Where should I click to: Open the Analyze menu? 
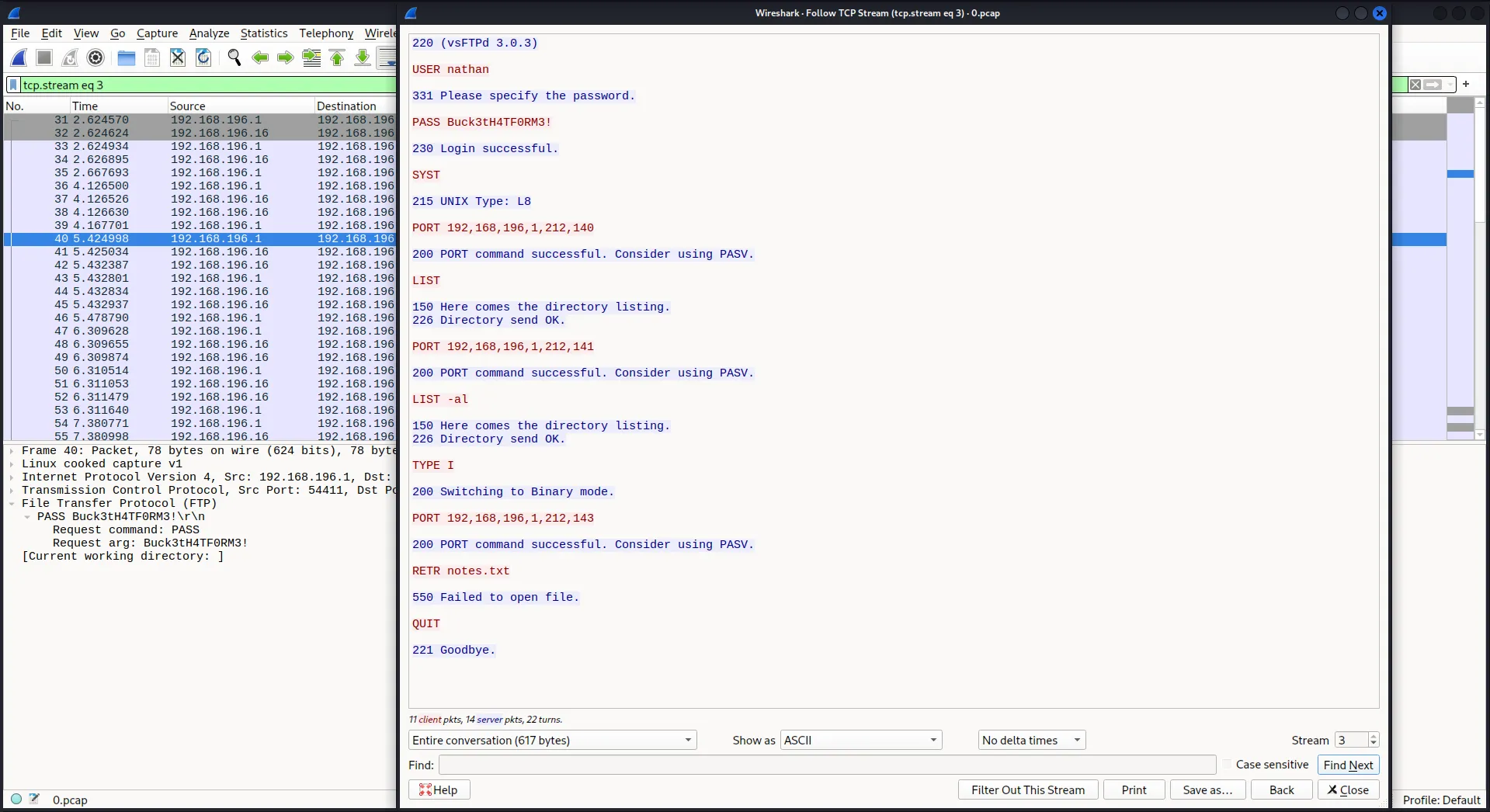[209, 33]
